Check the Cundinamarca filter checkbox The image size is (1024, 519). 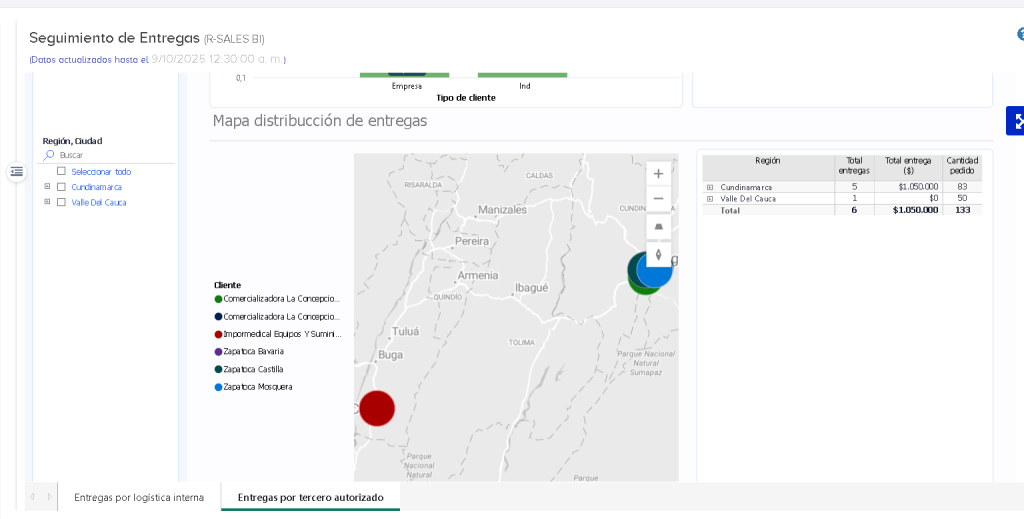61,187
